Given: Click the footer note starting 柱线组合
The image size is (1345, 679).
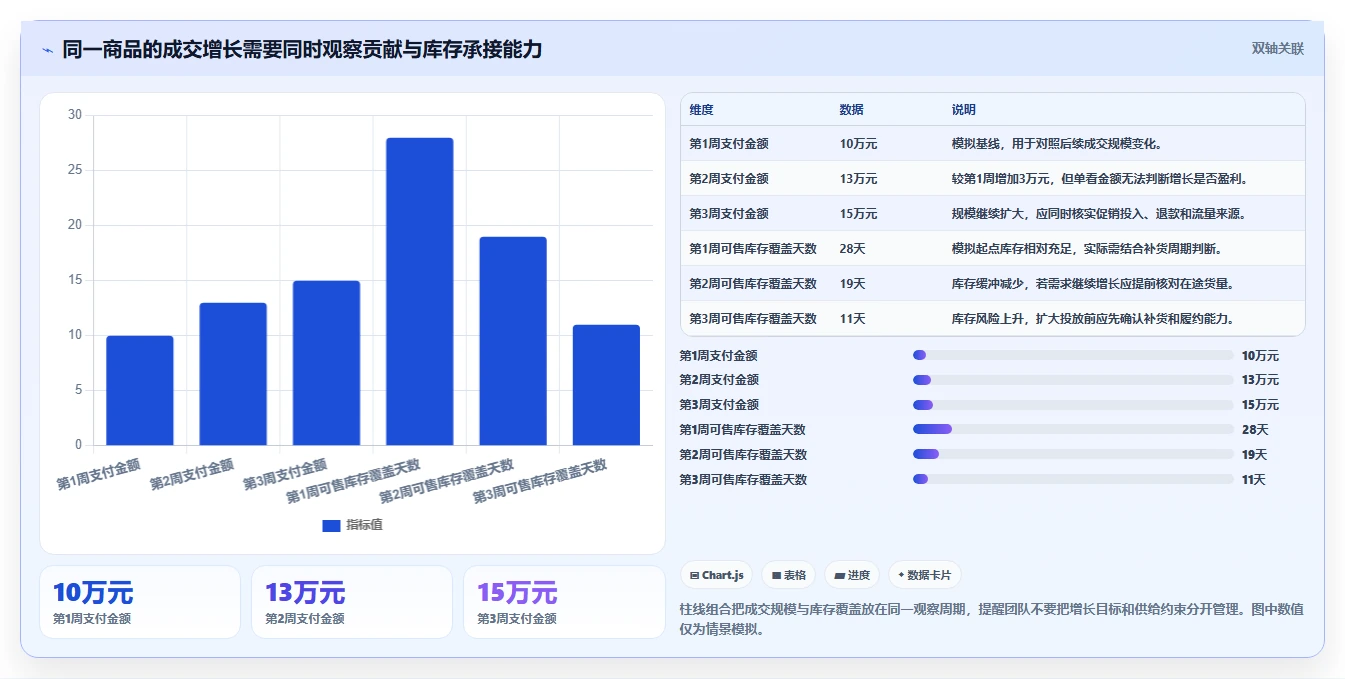Looking at the screenshot, I should point(991,620).
